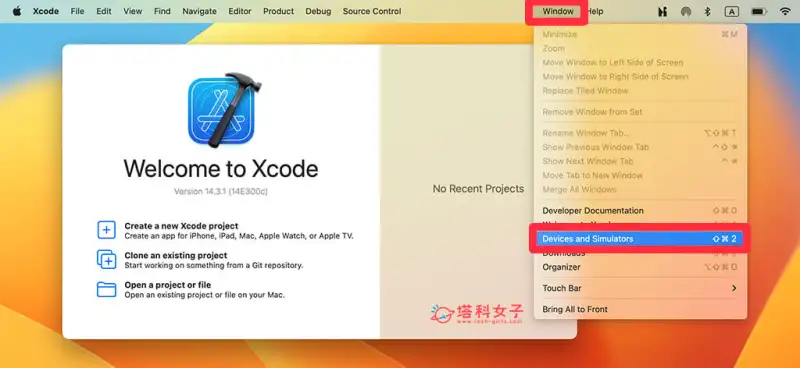Screen dimensions: 800x368
Task: Click the AirDrop-style status icon in menu bar
Action: (686, 12)
